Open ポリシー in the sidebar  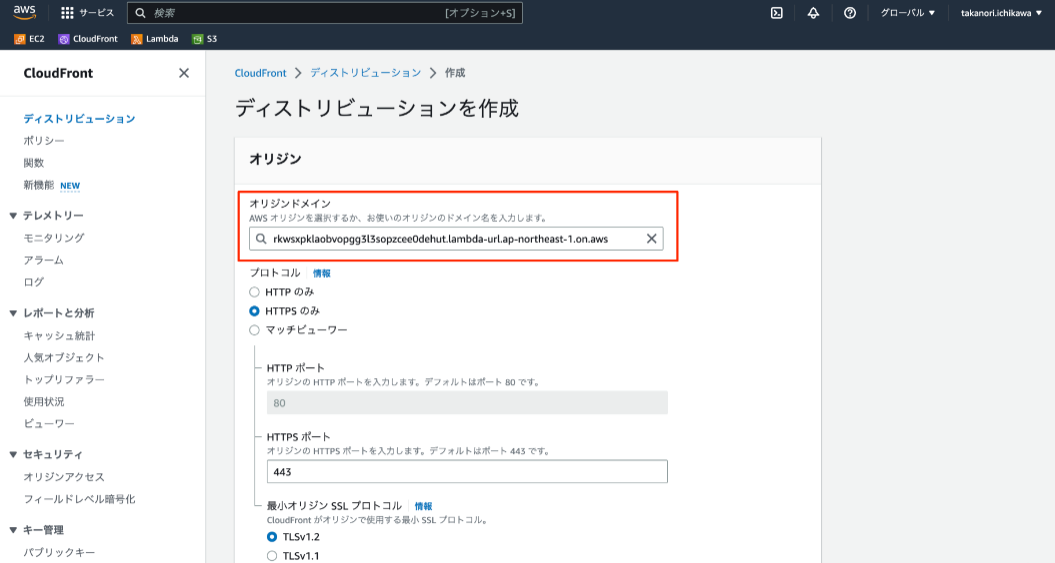44,141
